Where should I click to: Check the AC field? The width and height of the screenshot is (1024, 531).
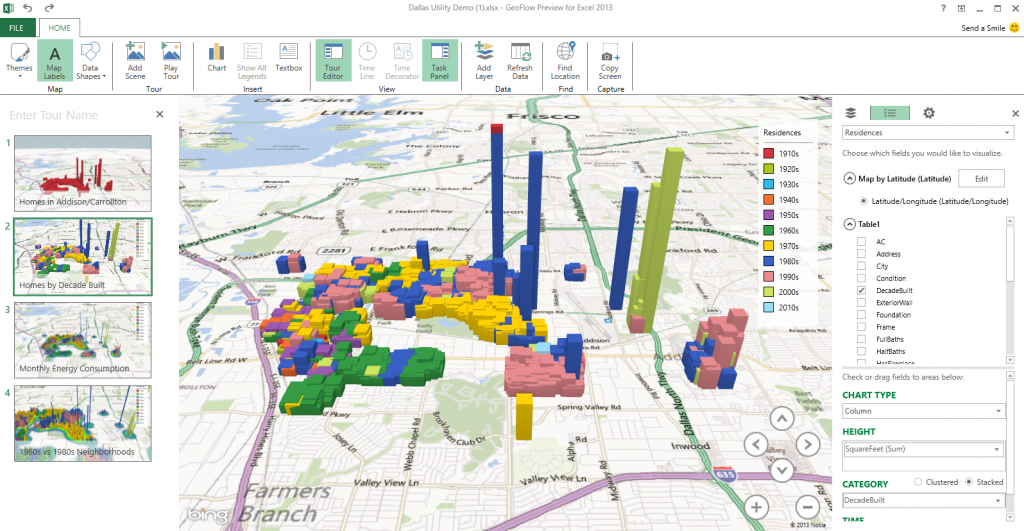[861, 242]
